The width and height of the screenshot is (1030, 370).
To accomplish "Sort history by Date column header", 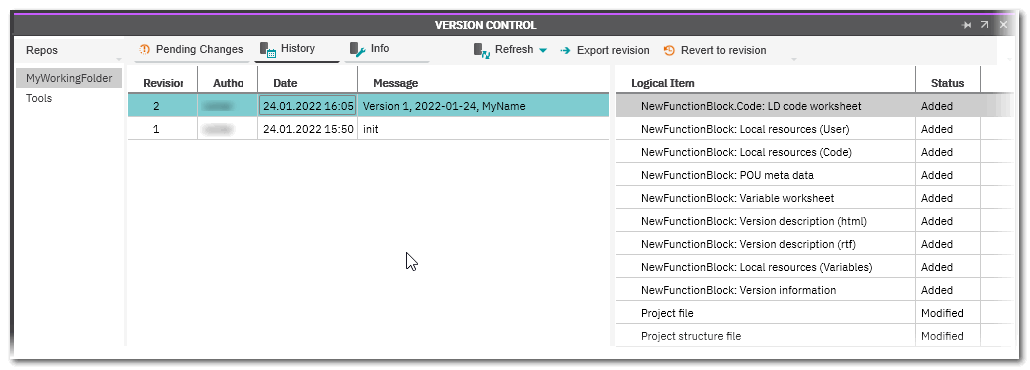I will (x=285, y=83).
